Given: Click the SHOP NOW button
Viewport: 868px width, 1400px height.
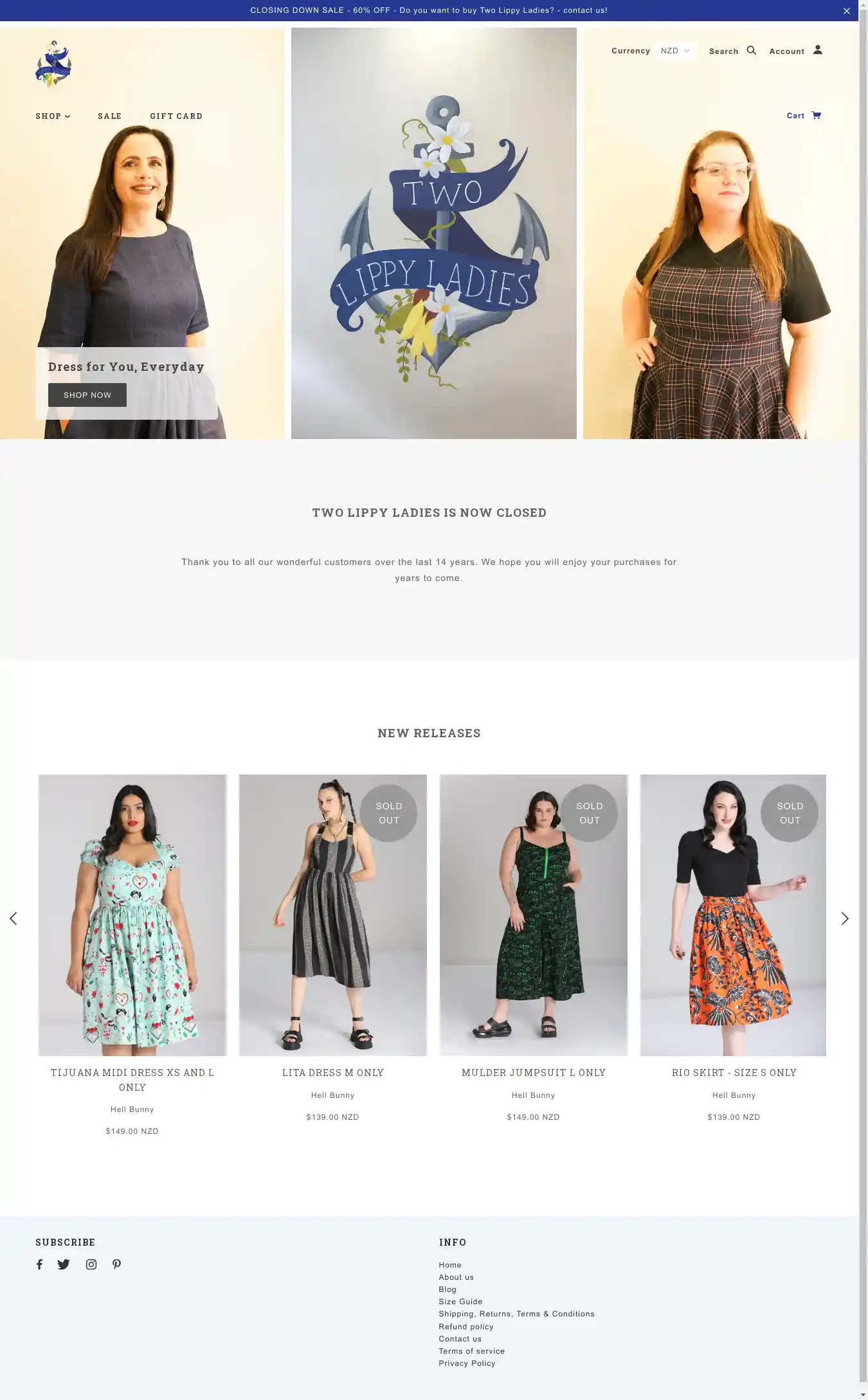Looking at the screenshot, I should tap(87, 395).
